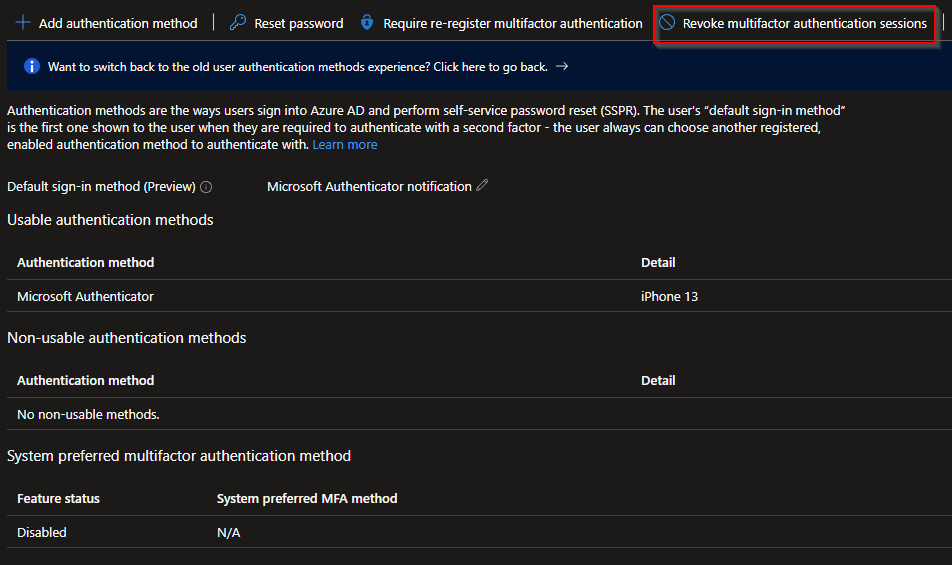Click the Microsoft Authenticator notification value
Image resolution: width=952 pixels, height=565 pixels.
click(369, 186)
